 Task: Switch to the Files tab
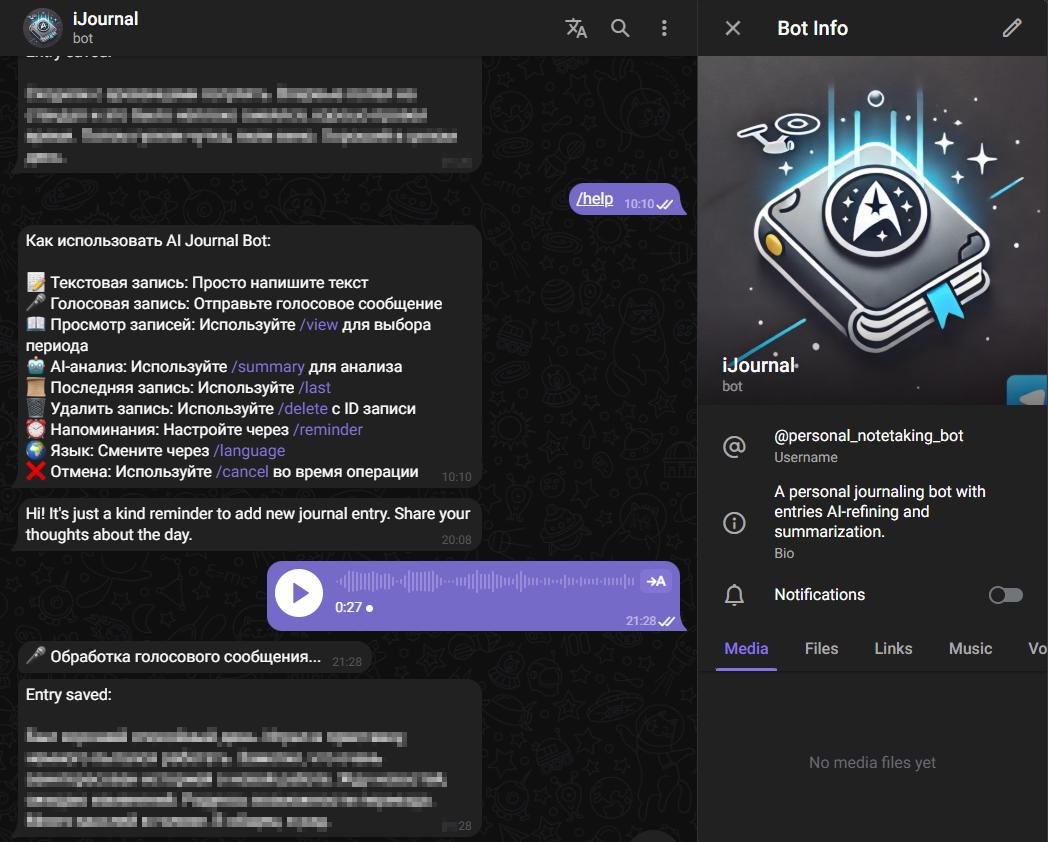click(821, 648)
